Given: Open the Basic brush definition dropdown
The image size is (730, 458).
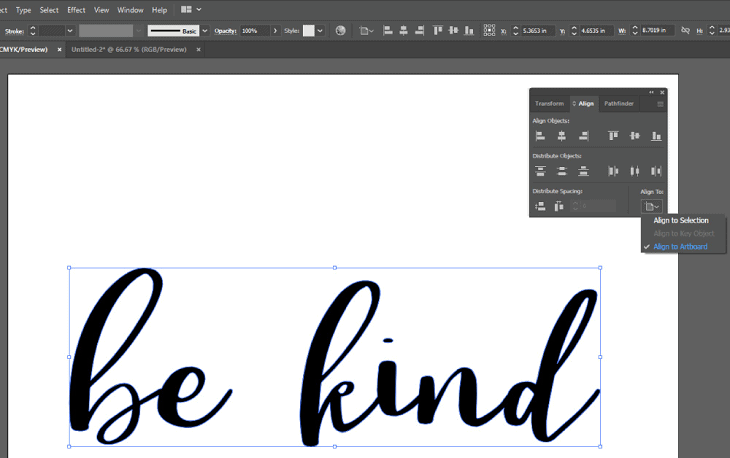Looking at the screenshot, I should point(205,31).
